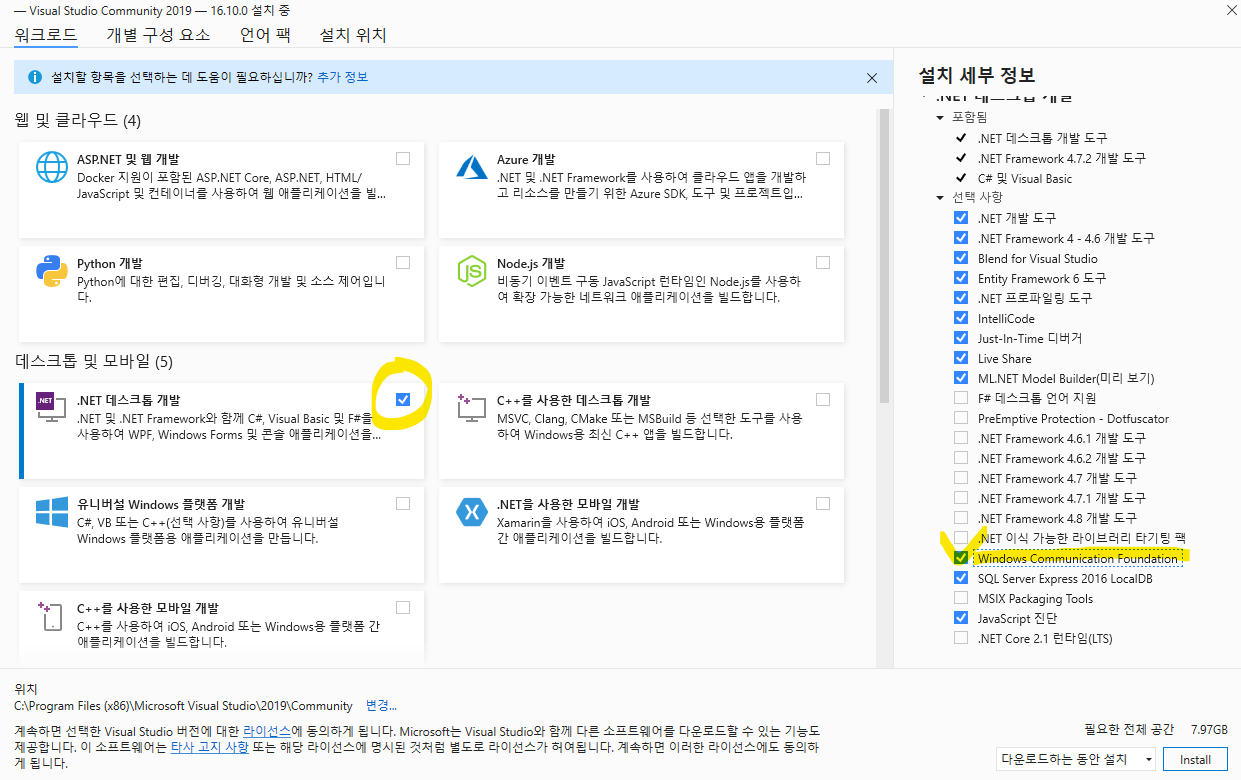Uncheck Entity Framework 6 도구 option
1241x780 pixels.
(961, 278)
